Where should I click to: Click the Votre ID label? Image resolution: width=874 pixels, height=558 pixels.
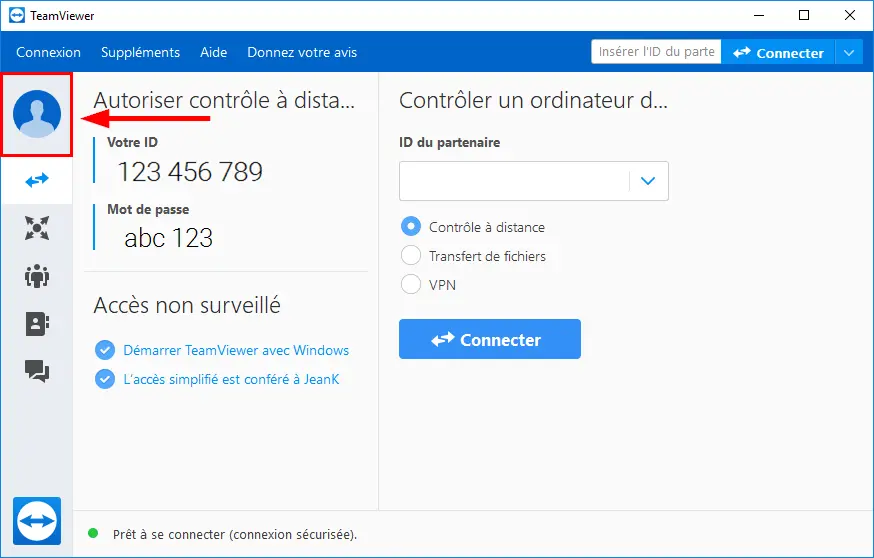point(133,142)
